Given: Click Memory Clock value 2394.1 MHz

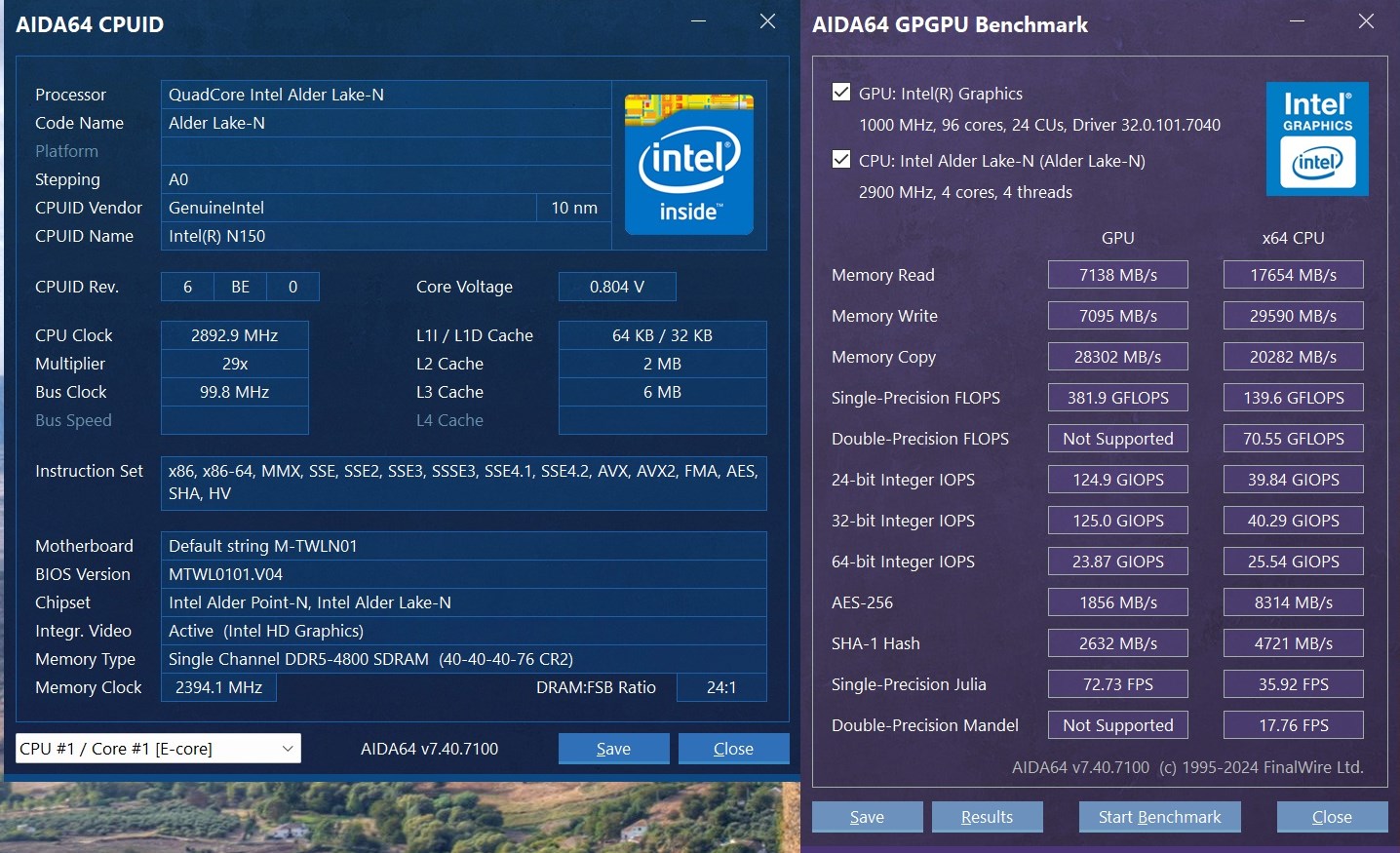Looking at the screenshot, I should pyautogui.click(x=218, y=687).
